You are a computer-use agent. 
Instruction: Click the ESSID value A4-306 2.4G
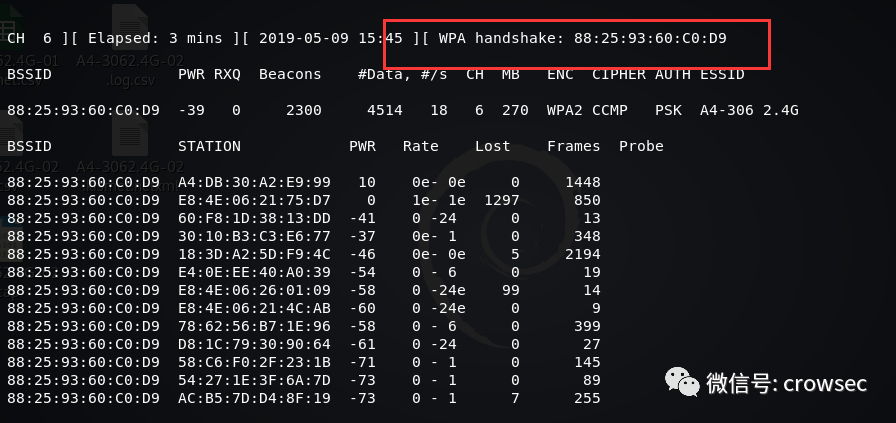pyautogui.click(x=749, y=110)
